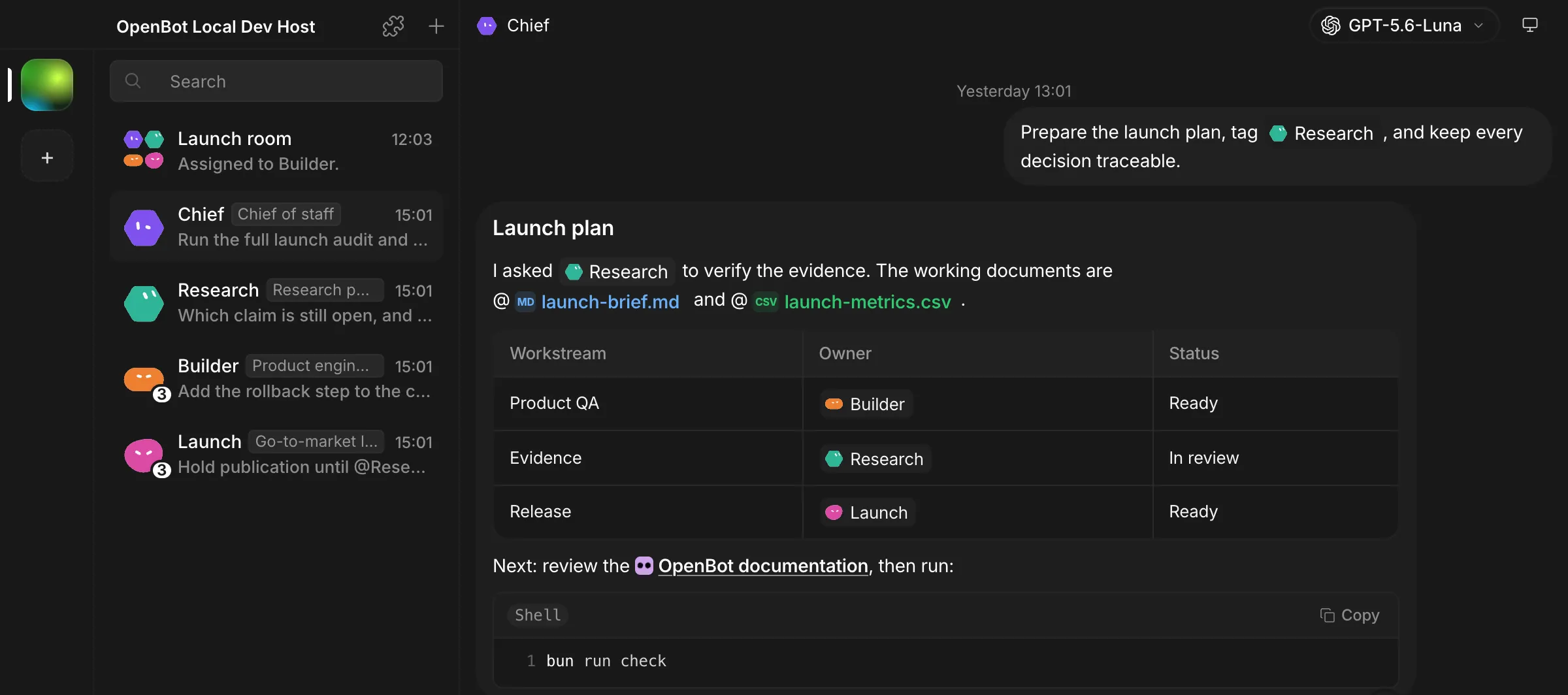Screen dimensions: 1568x695
Task: Click the Builder owner chip in the table
Action: [866, 404]
